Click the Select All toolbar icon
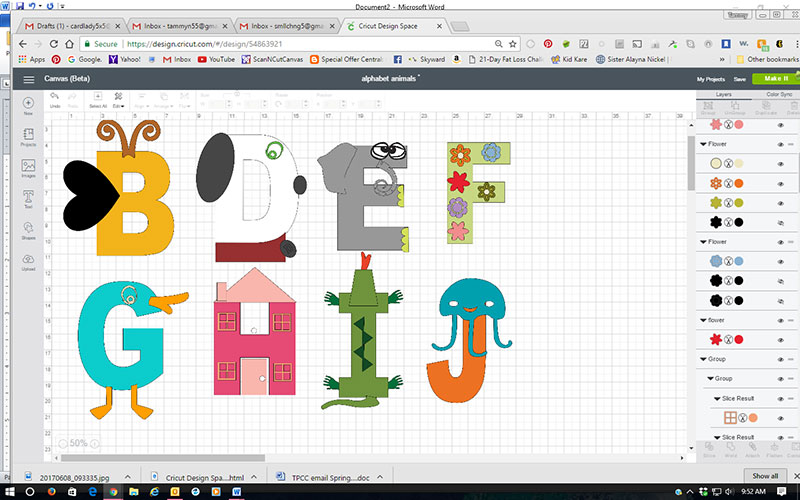Screen dimensions: 800x500 [97, 97]
